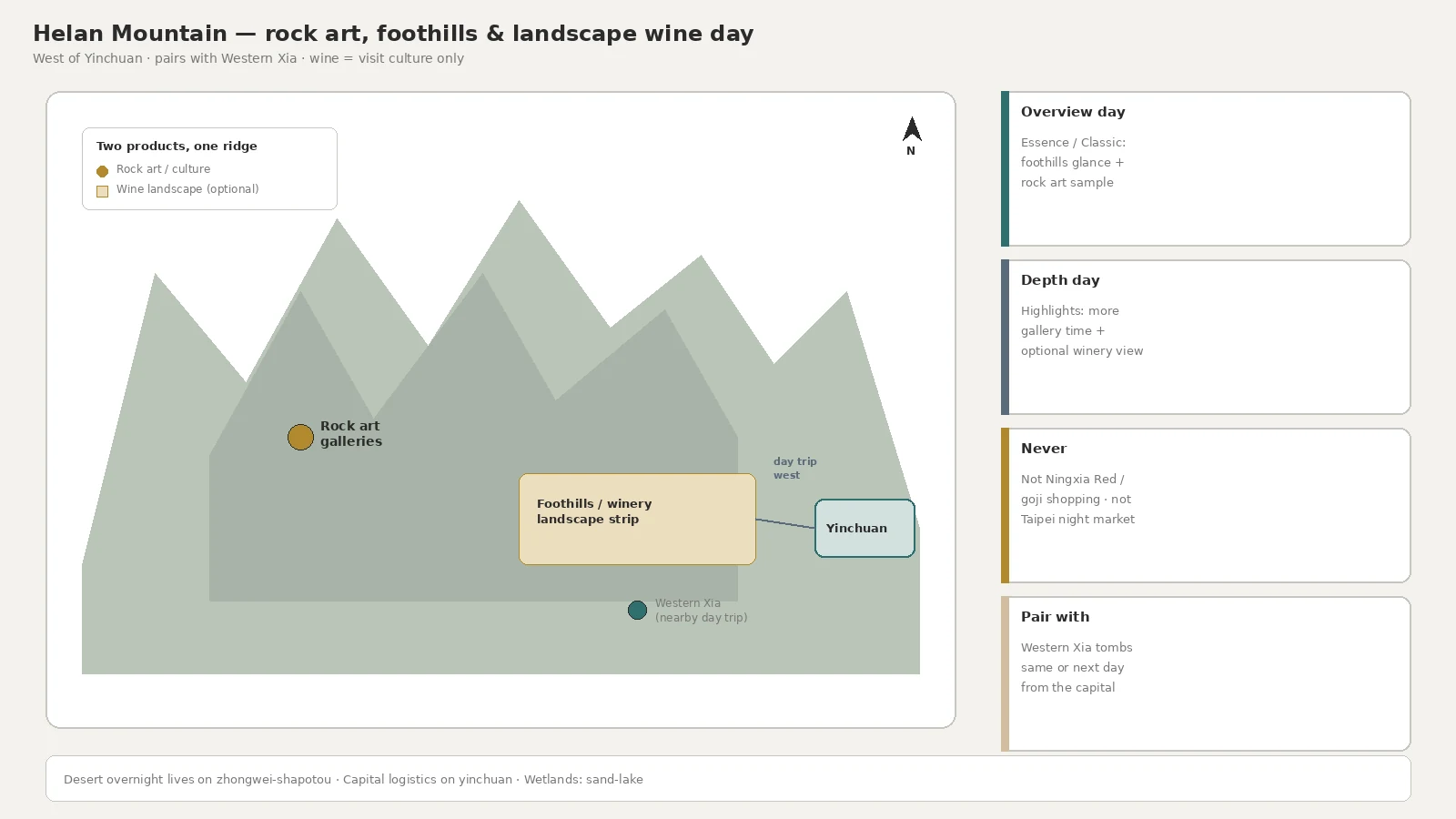Click the 'Two products, one ridge' legend title

(x=177, y=146)
